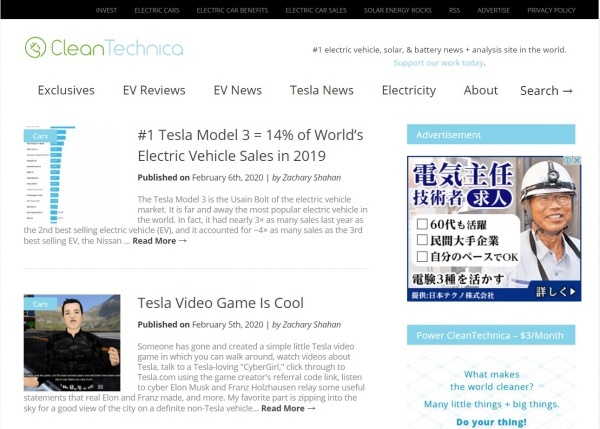Select EV Reviews in main navigation
Image resolution: width=600 pixels, height=429 pixels.
pyautogui.click(x=154, y=90)
